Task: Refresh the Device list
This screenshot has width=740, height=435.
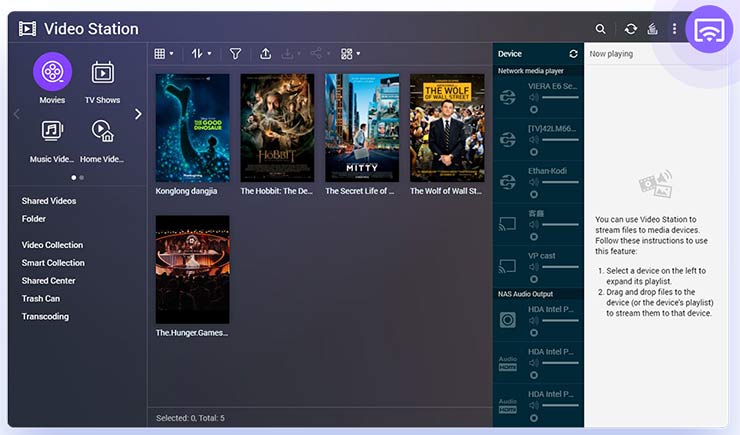Action: click(x=573, y=54)
